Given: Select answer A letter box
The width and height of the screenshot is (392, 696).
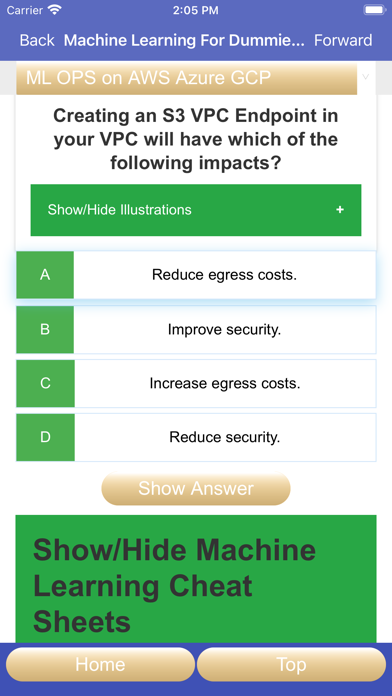Looking at the screenshot, I should (45, 275).
